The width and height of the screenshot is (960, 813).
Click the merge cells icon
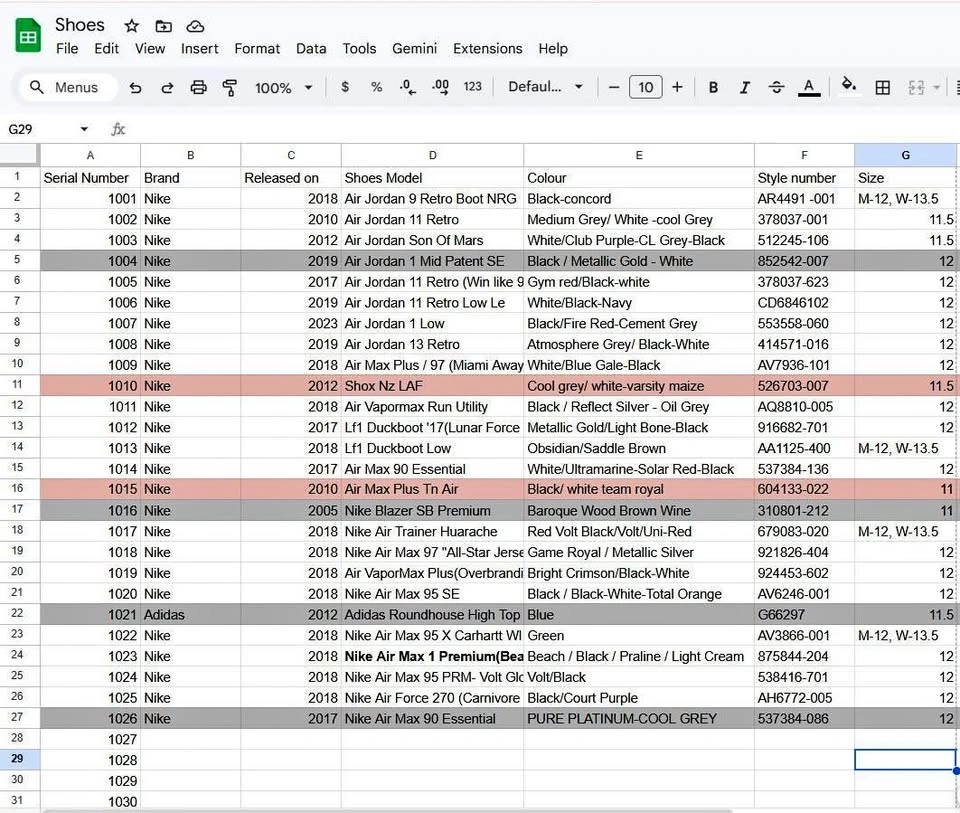(916, 88)
